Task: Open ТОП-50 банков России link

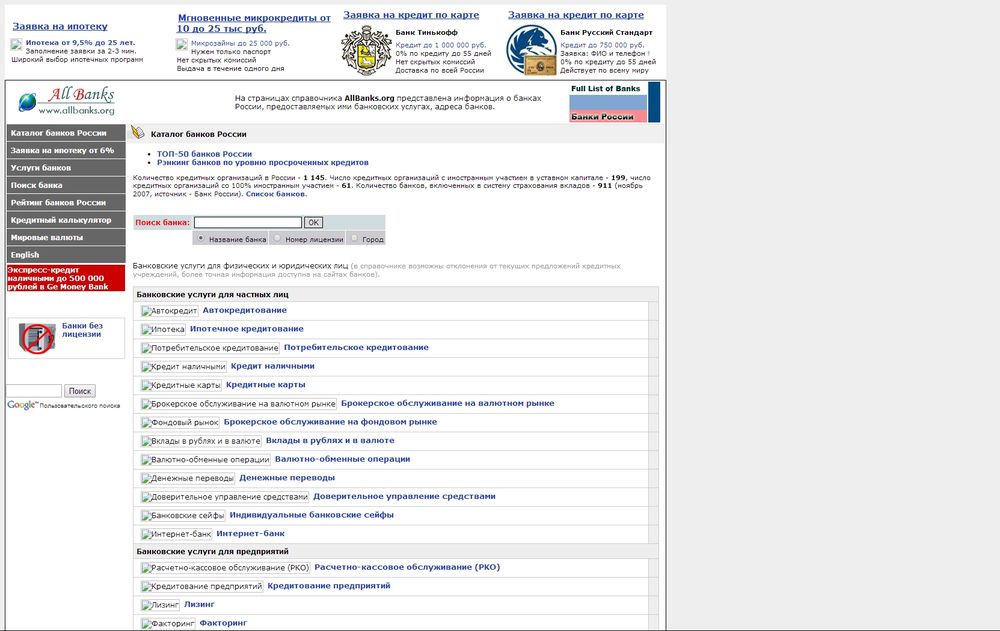Action: pyautogui.click(x=205, y=154)
